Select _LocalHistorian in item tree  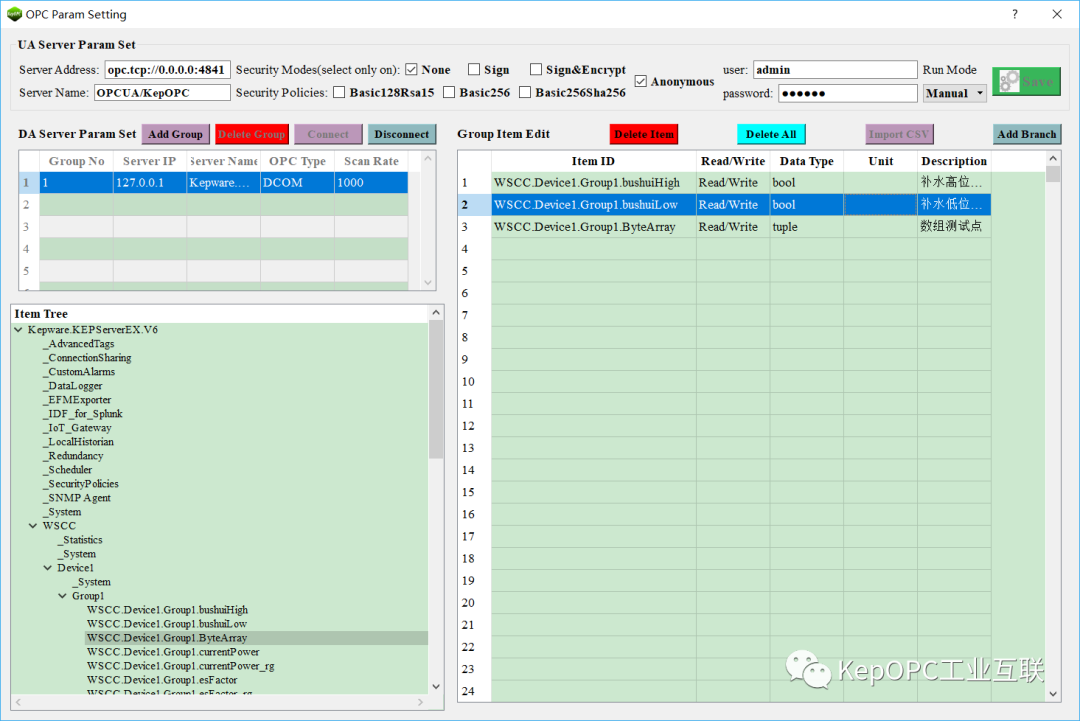point(78,442)
